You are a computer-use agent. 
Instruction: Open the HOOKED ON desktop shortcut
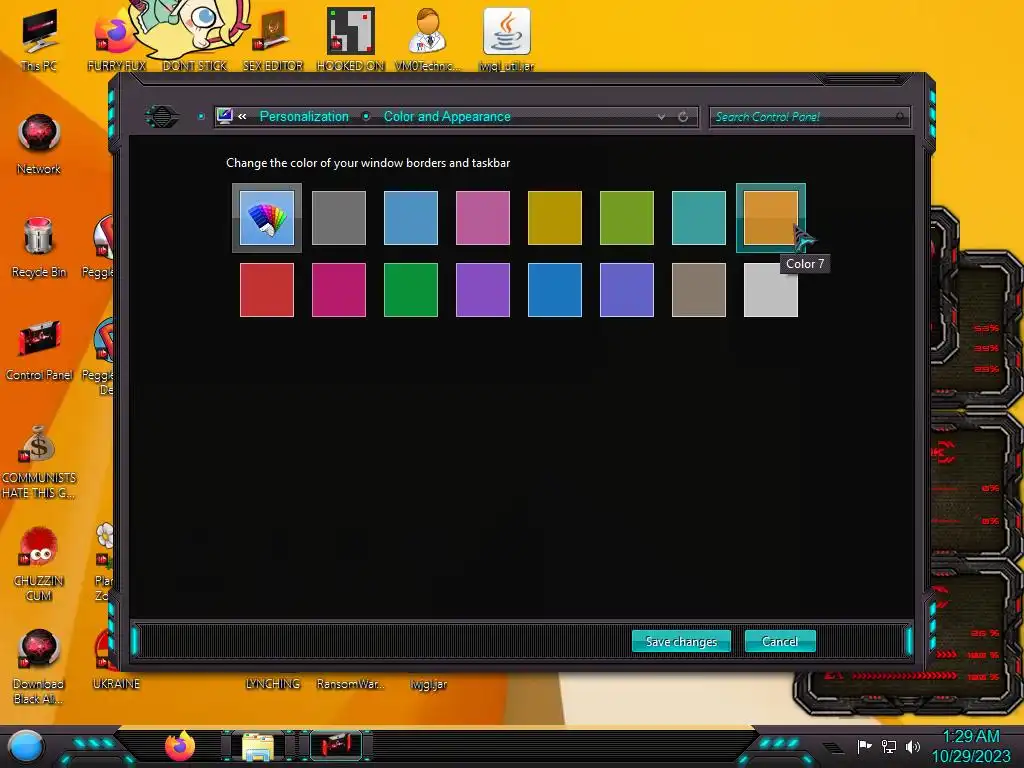(x=351, y=40)
